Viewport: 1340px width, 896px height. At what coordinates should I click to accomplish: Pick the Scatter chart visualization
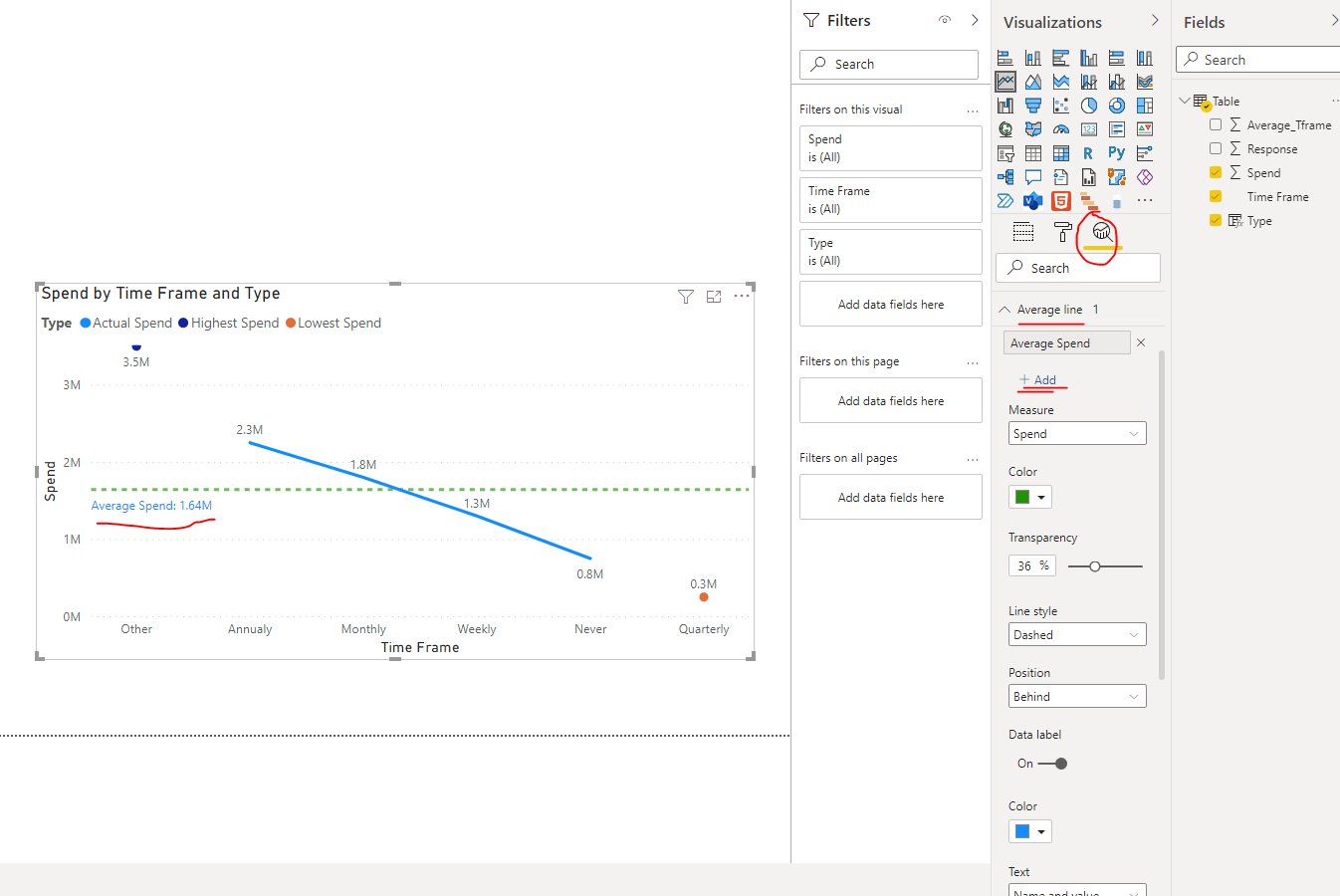[1061, 106]
